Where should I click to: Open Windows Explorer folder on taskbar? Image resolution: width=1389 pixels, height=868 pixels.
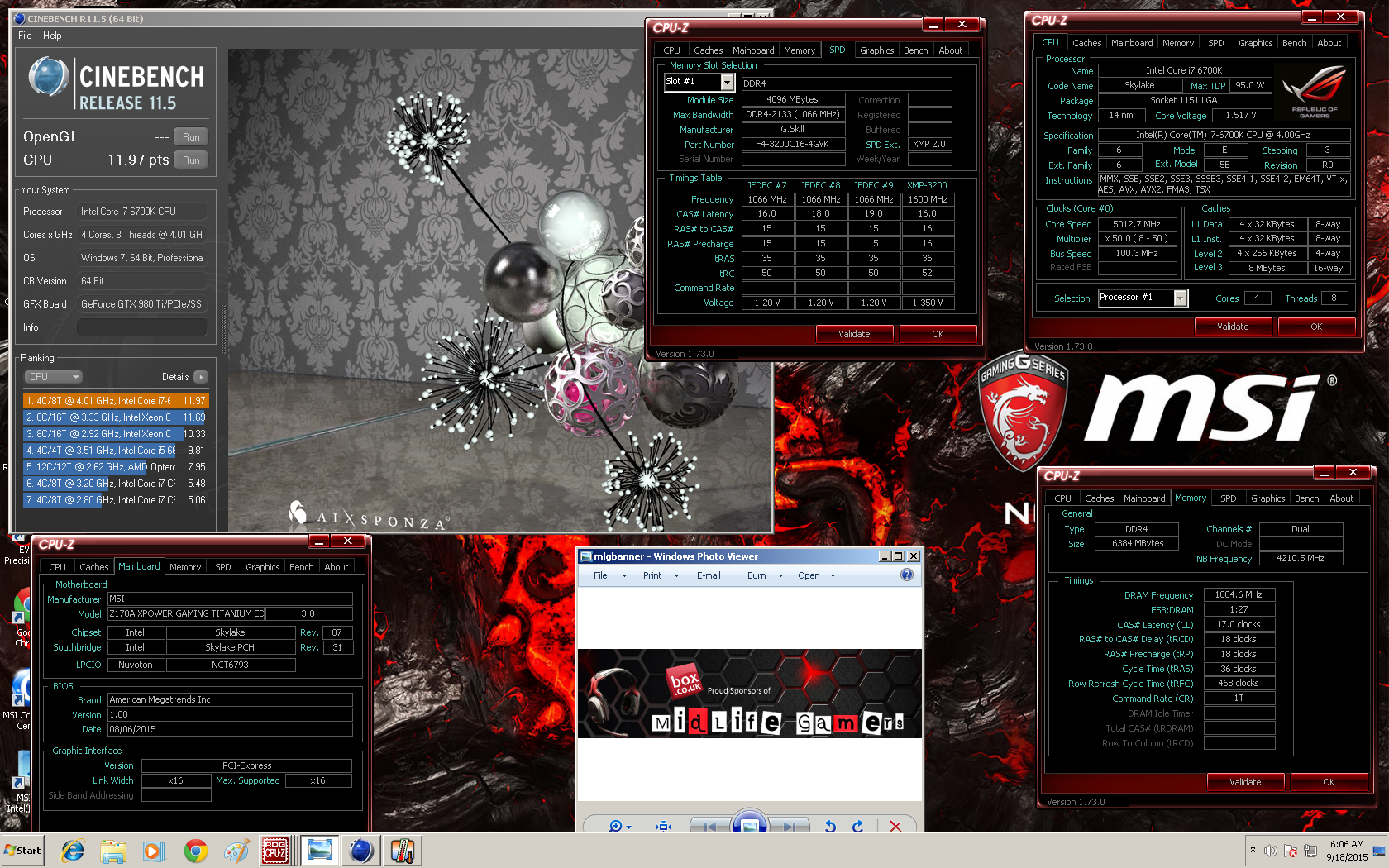pyautogui.click(x=113, y=850)
